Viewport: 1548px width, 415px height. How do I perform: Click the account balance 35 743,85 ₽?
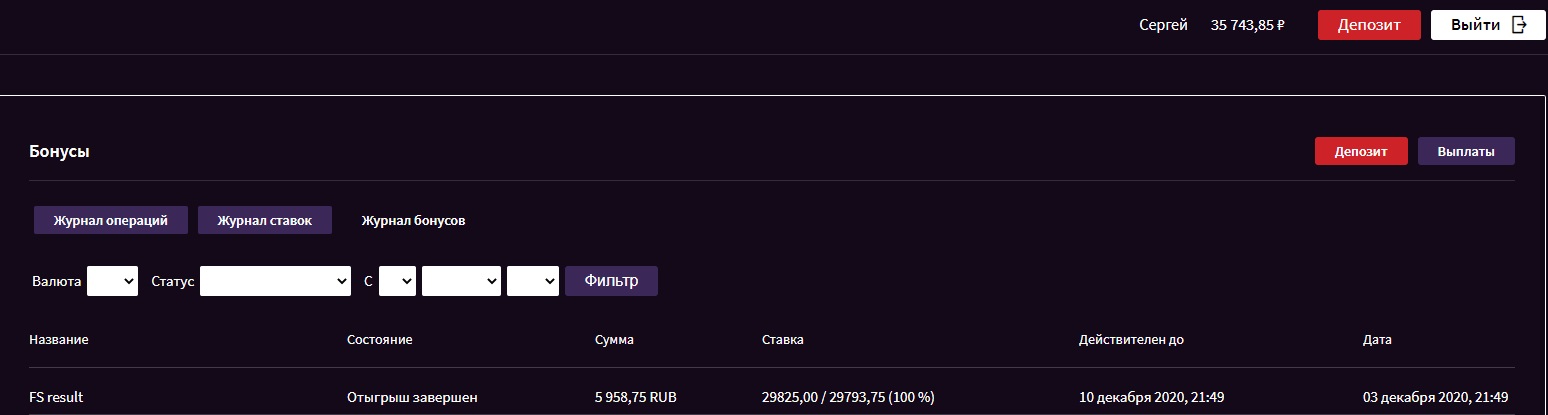(1247, 25)
